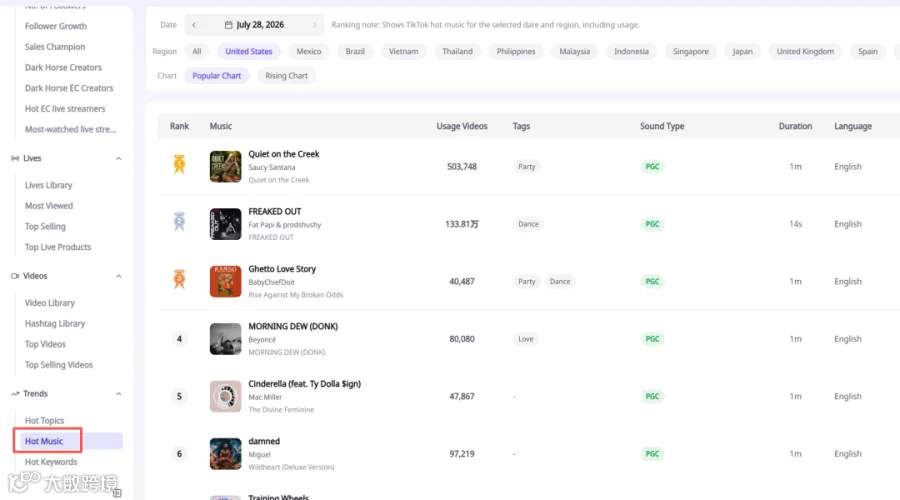Open Hot Topics under Trends

tap(45, 421)
